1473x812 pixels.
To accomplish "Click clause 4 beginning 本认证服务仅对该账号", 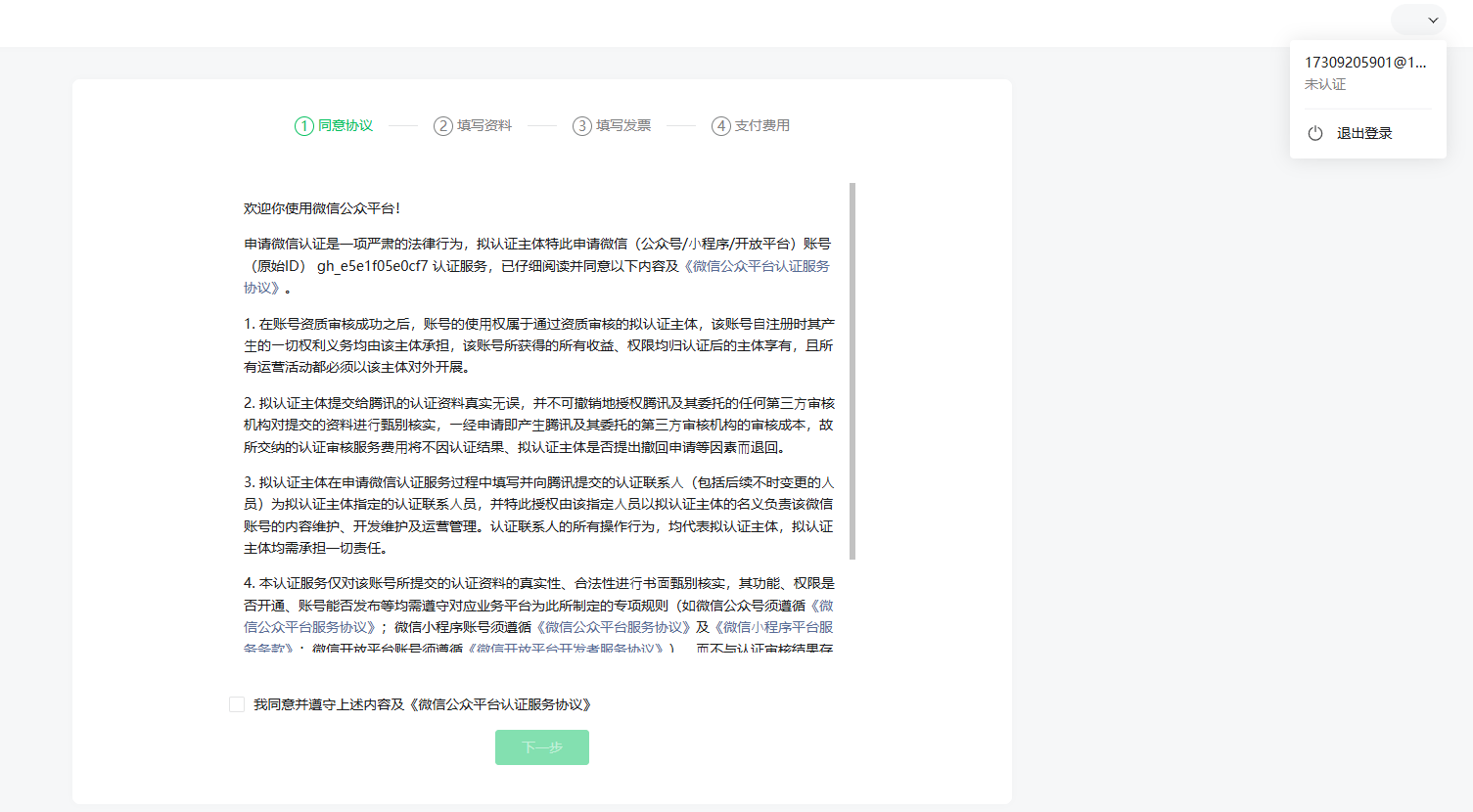I will (539, 616).
